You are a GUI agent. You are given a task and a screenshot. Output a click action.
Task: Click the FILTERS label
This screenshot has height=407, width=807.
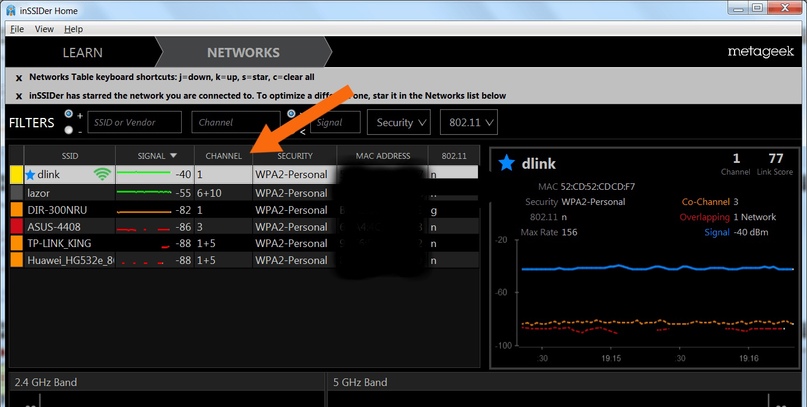[x=31, y=122]
